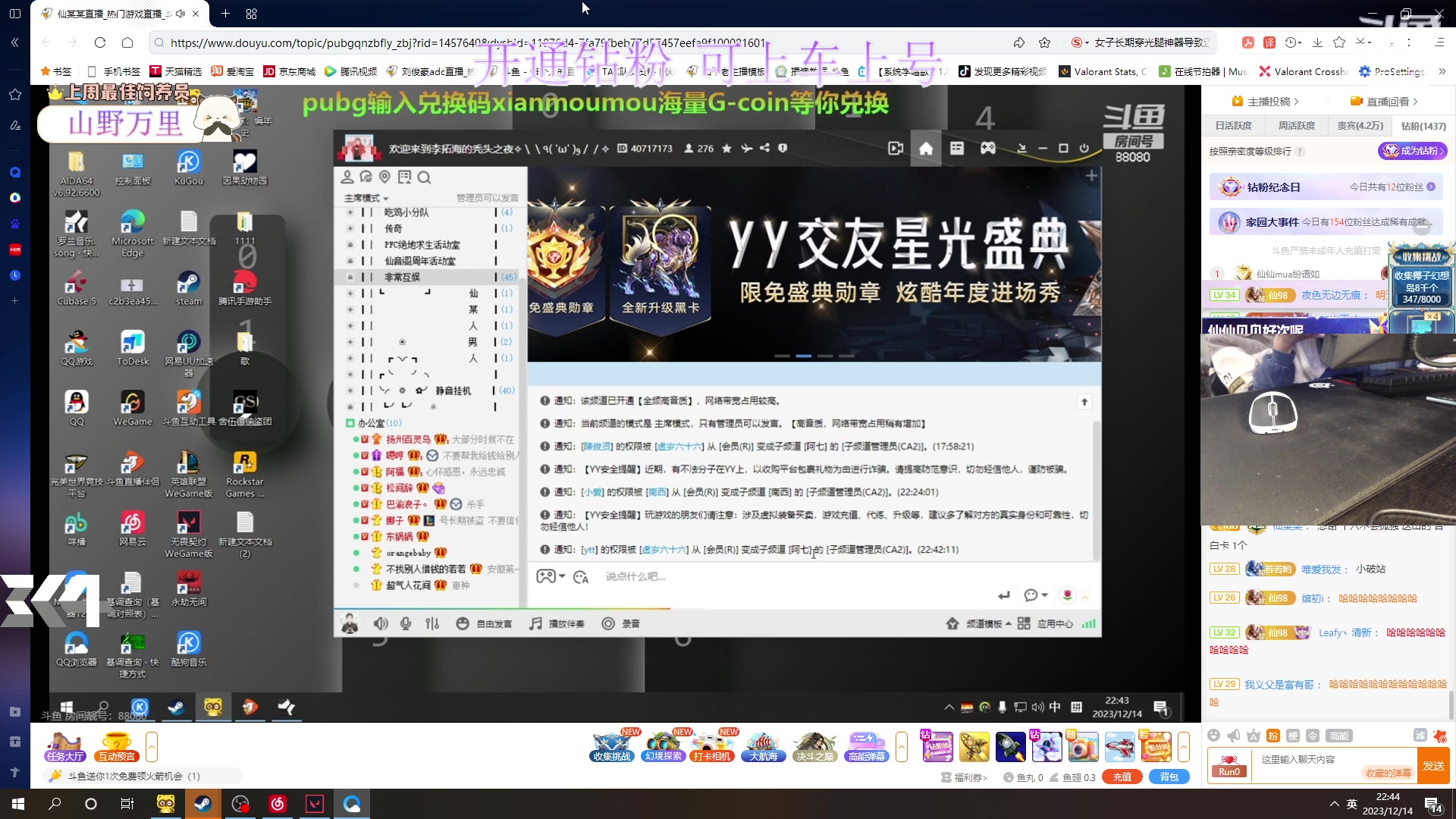Click the speaker volume icon in YY toolbar
Screen dimensions: 1456x819
[x=380, y=624]
